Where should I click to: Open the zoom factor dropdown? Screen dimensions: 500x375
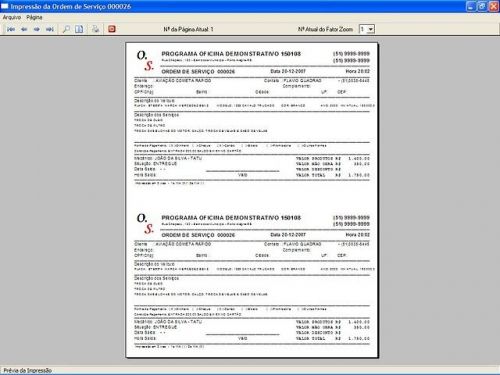(x=371, y=29)
